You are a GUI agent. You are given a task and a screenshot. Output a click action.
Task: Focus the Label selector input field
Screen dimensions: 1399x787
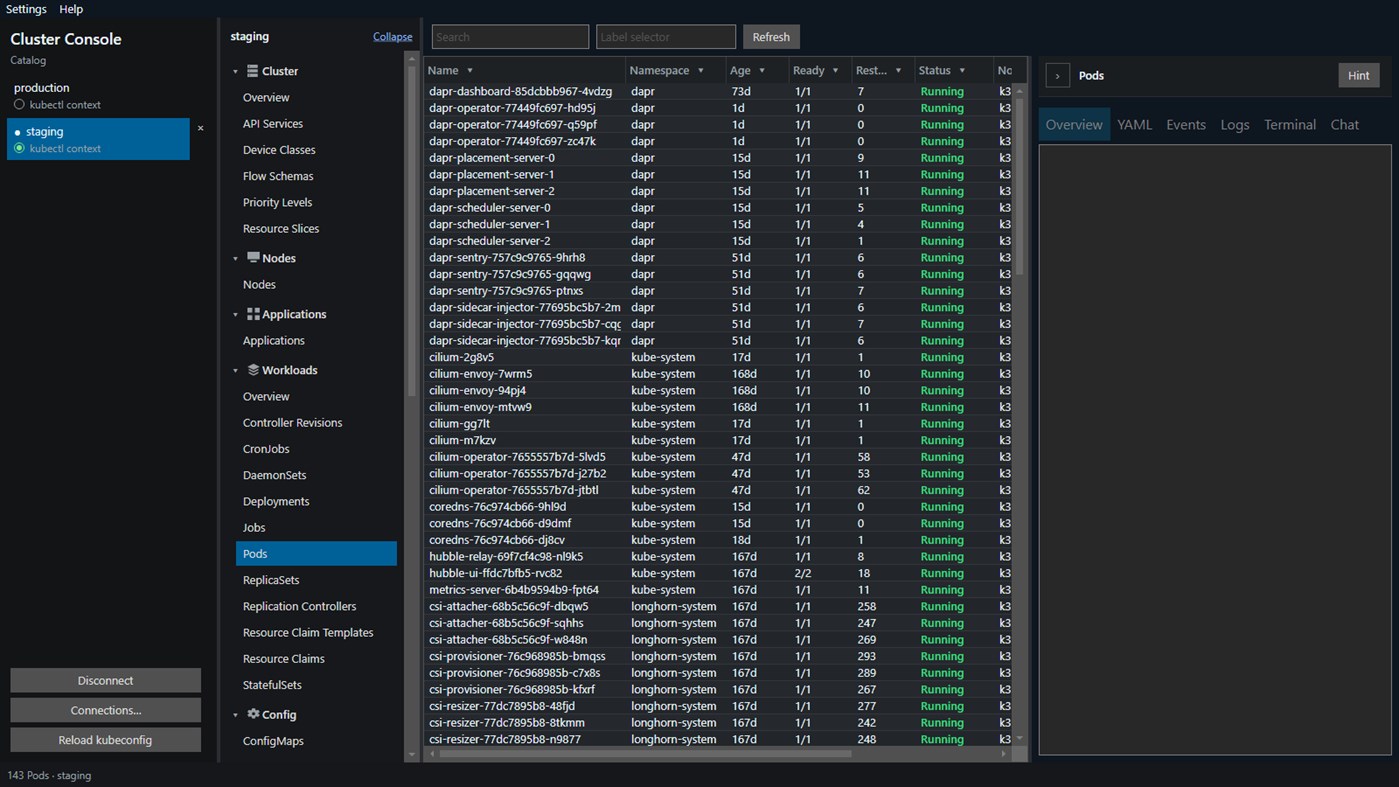click(x=666, y=37)
